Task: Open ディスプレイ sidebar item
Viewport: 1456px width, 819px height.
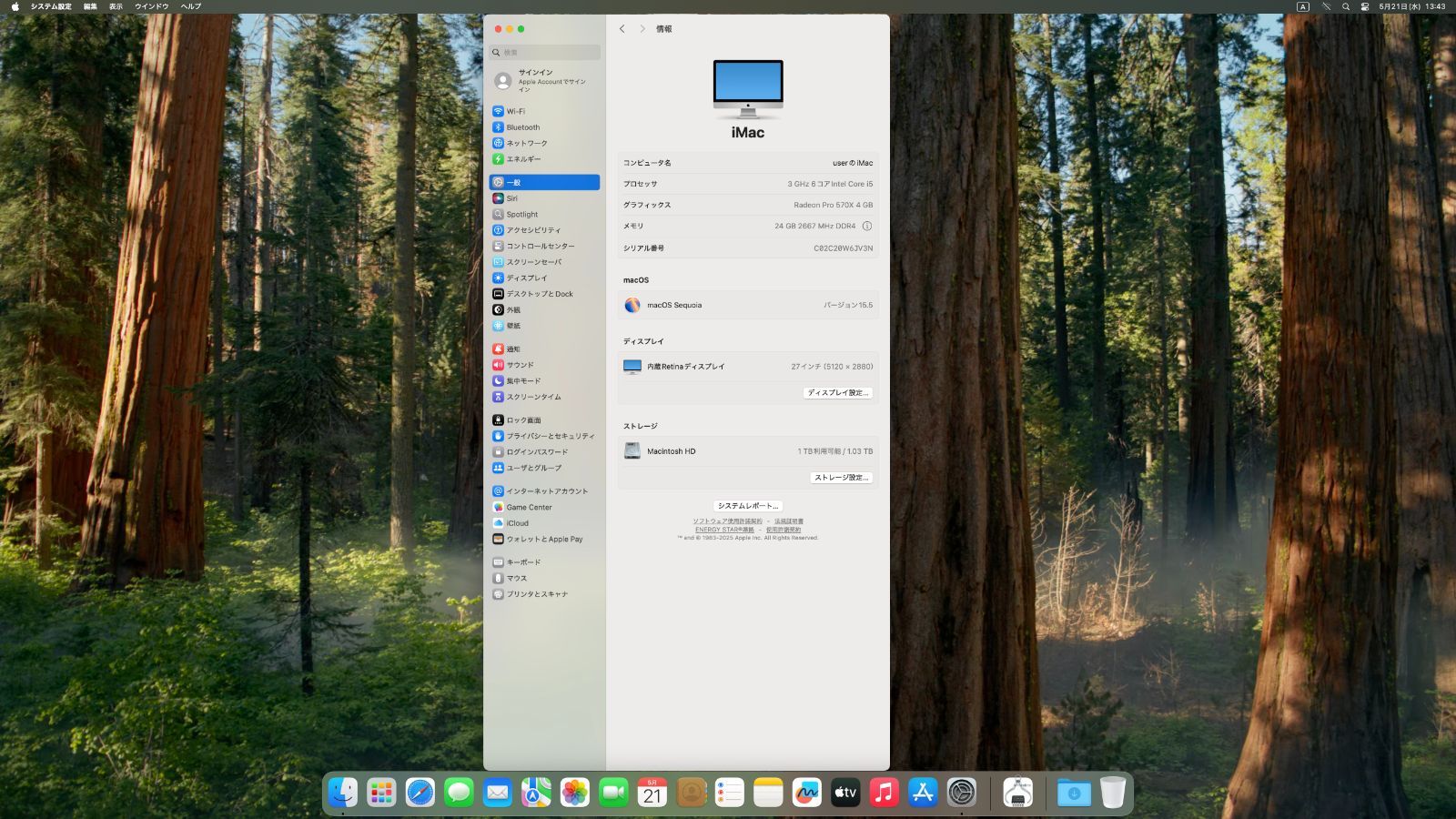Action: click(x=526, y=278)
